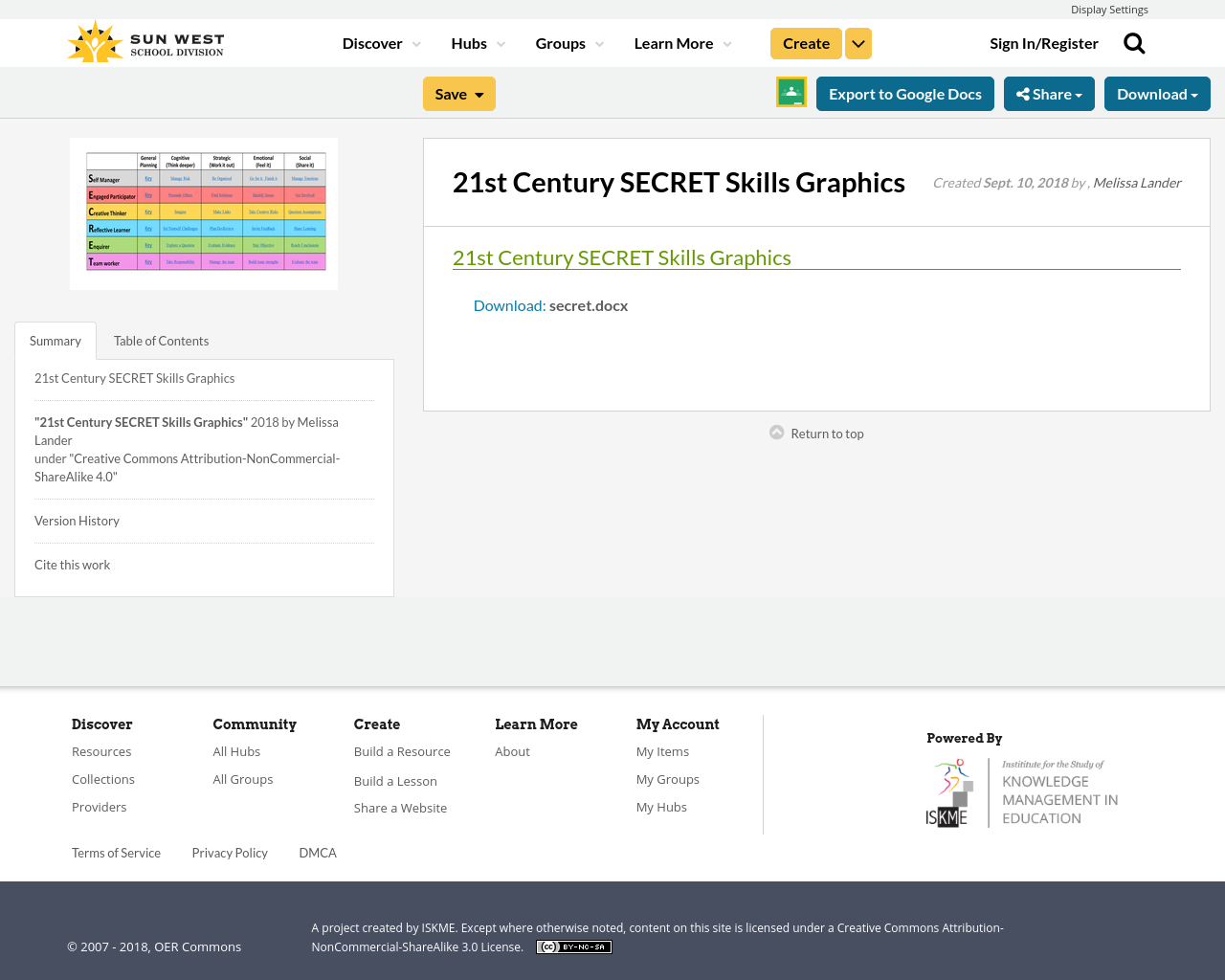
Task: View the Version History link
Action: click(77, 520)
